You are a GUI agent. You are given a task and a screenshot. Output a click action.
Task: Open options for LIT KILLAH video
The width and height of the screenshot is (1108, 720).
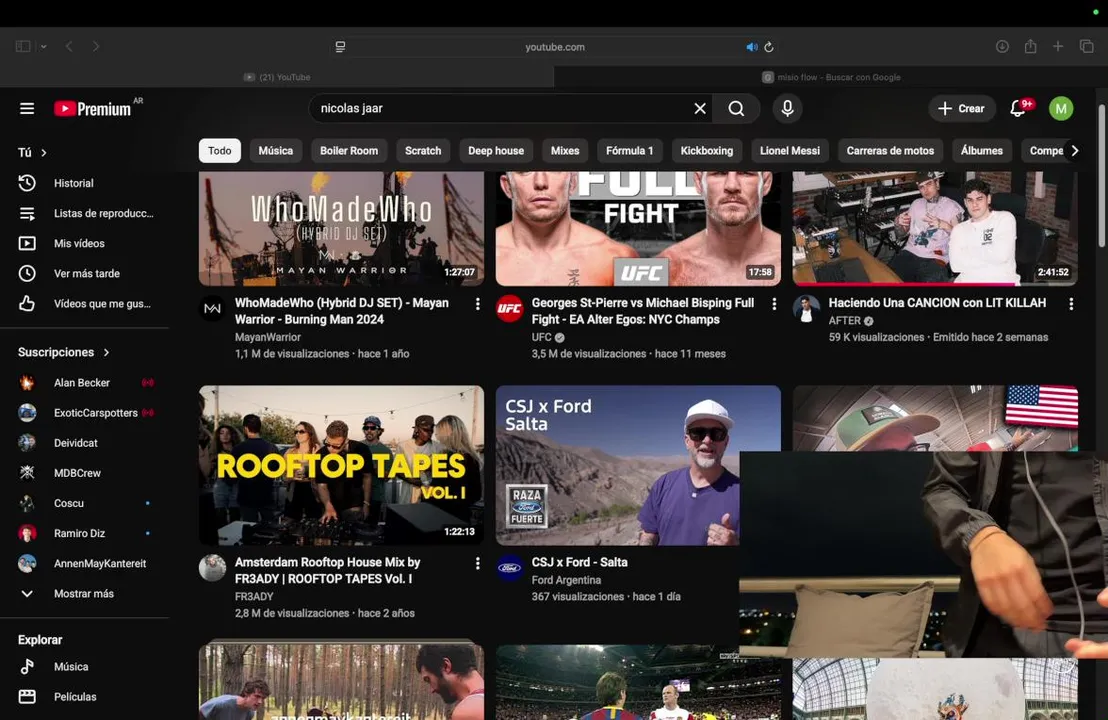1071,304
